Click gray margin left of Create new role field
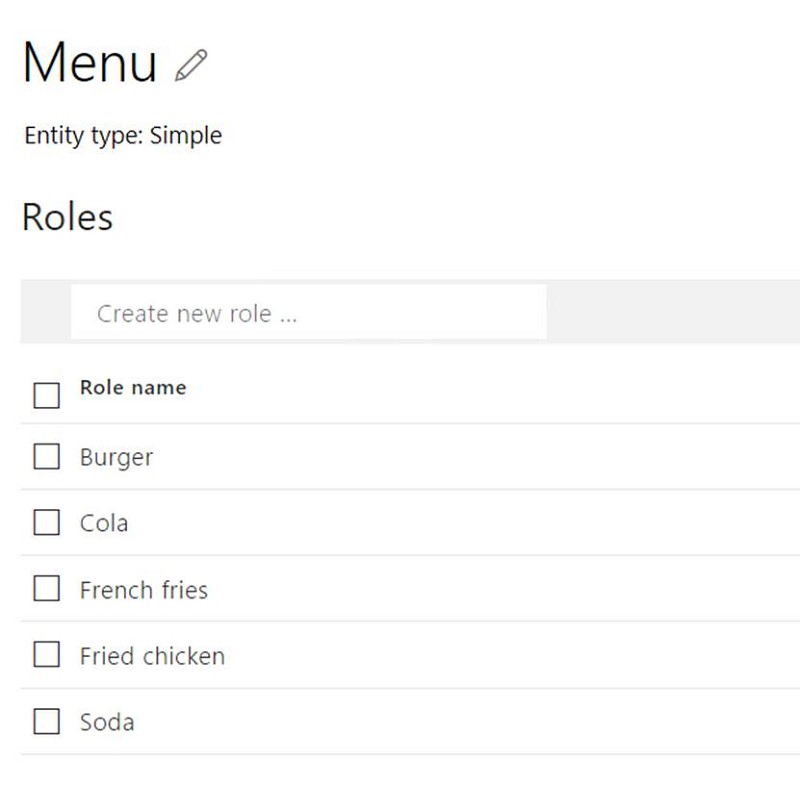 46,312
